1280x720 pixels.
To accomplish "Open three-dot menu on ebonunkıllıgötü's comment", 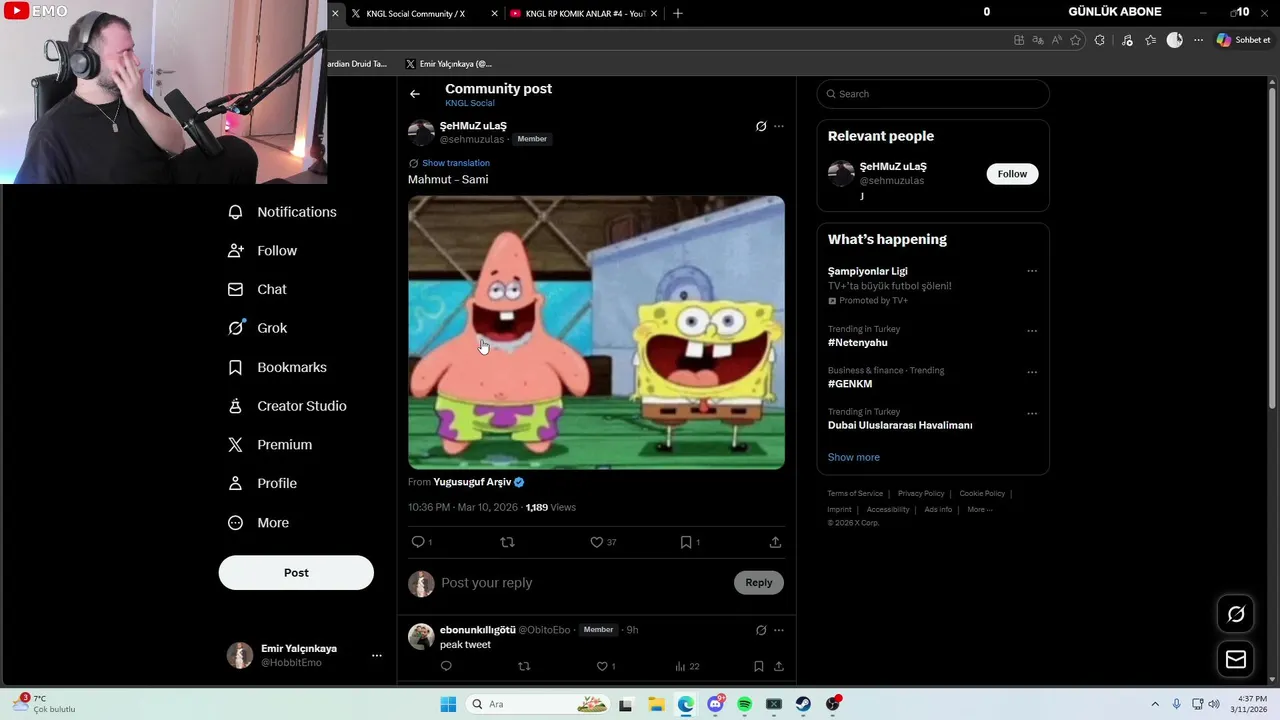I will 779,630.
